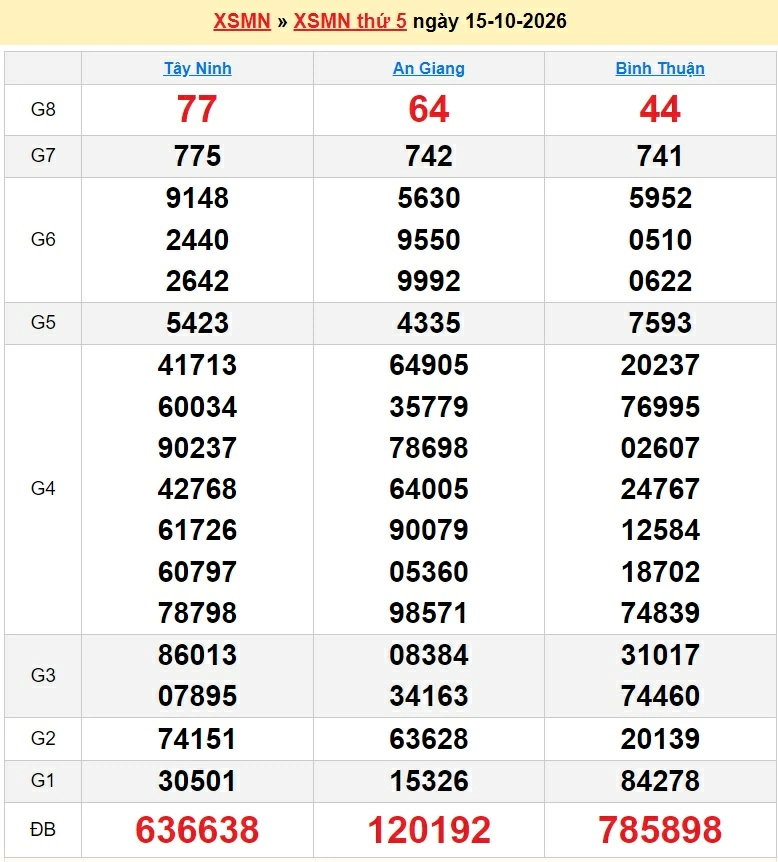Open the XSMN breadcrumb link
The height and width of the screenshot is (862, 778).
242,21
